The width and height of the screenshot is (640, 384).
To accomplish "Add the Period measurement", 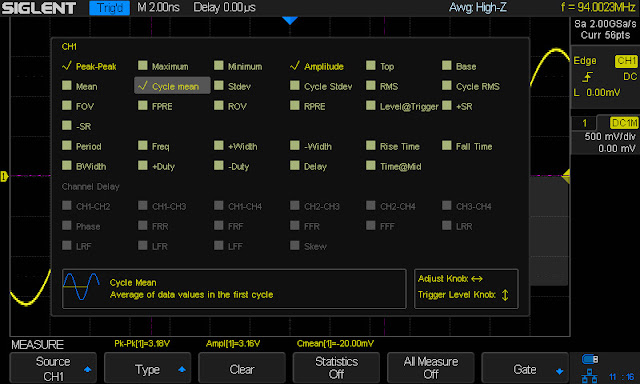I will 67,145.
